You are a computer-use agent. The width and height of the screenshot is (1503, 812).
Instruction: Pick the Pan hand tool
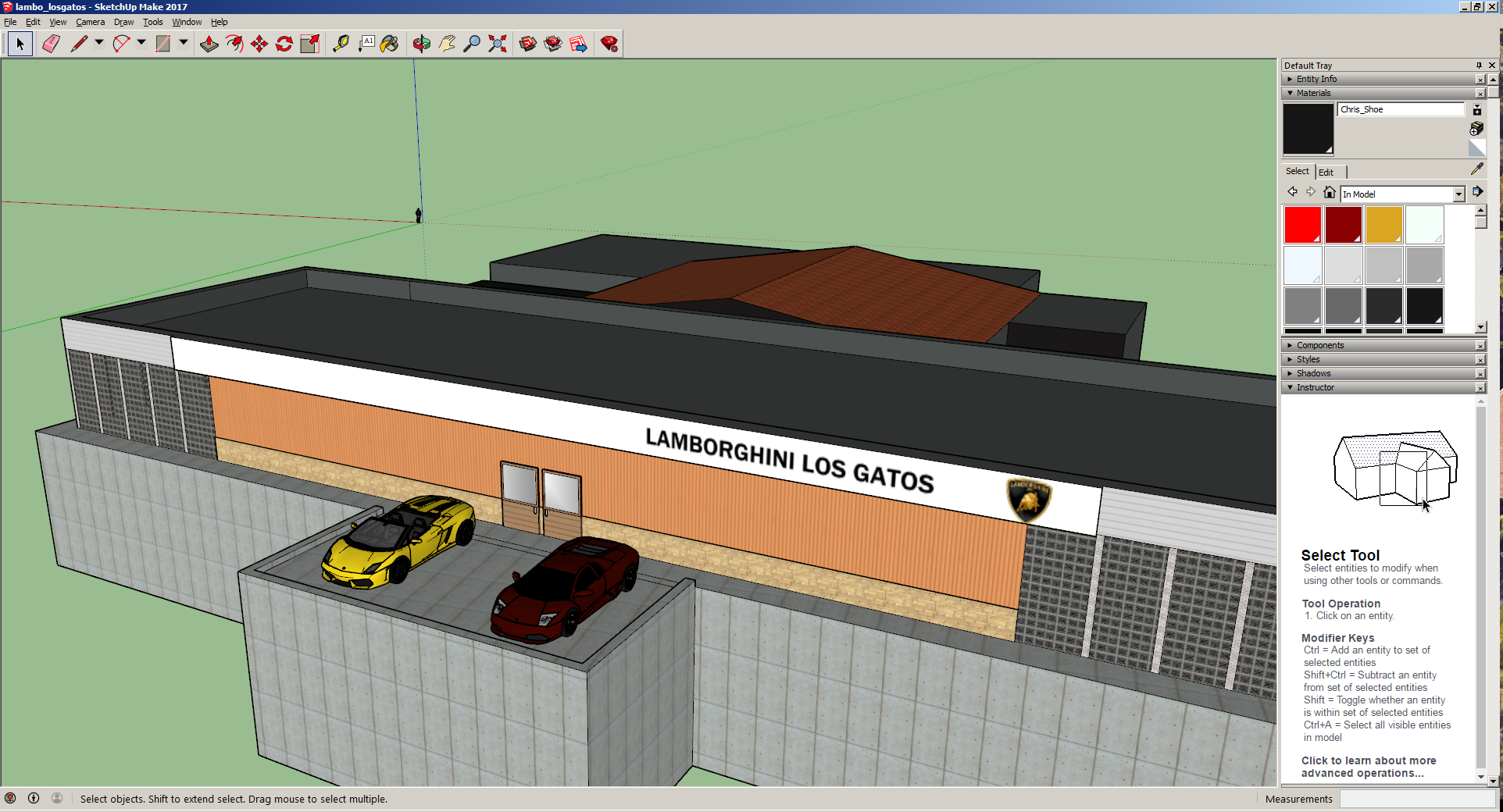point(447,44)
